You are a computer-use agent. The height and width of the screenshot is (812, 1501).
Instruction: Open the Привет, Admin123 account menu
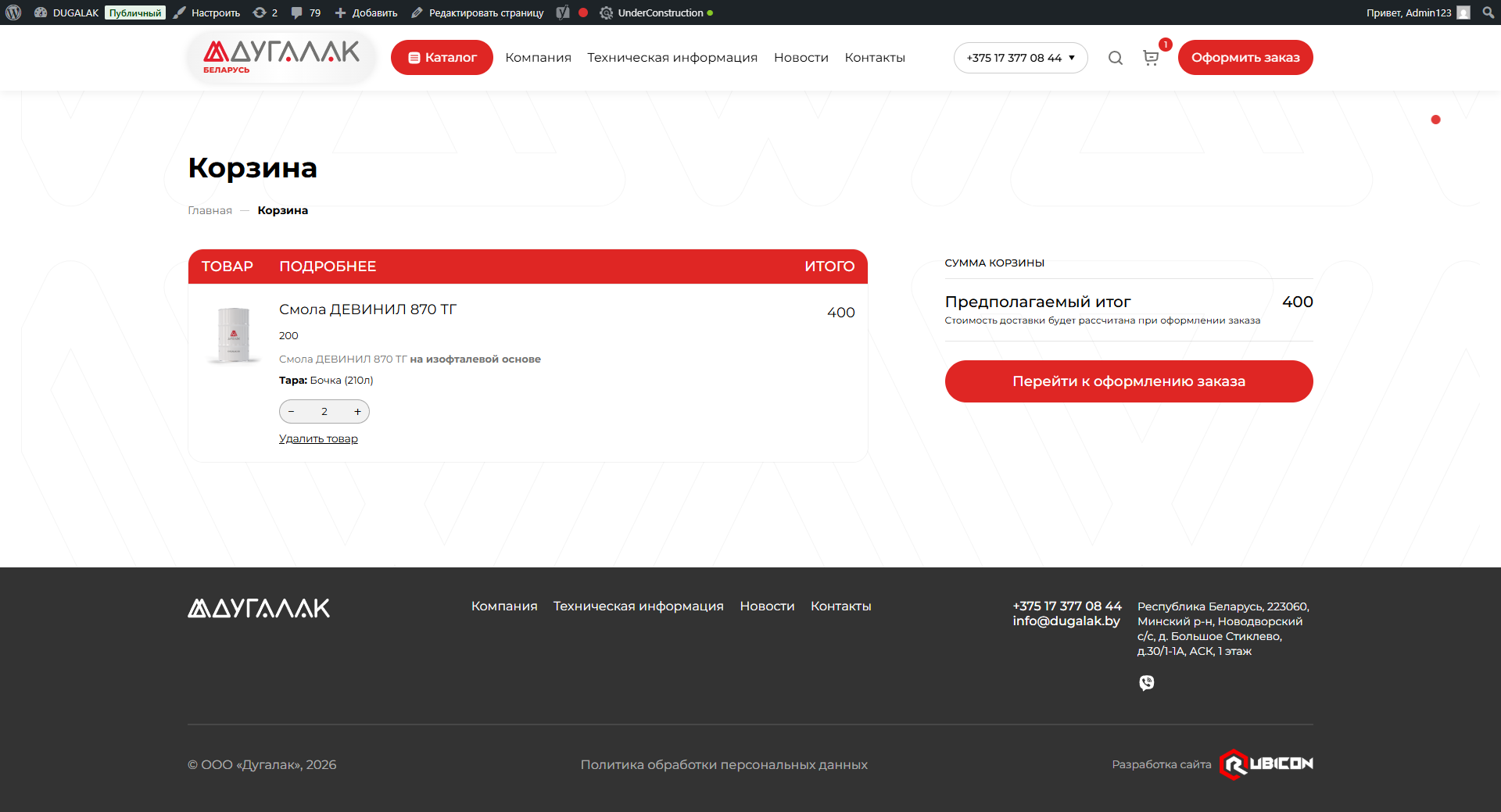click(1418, 13)
